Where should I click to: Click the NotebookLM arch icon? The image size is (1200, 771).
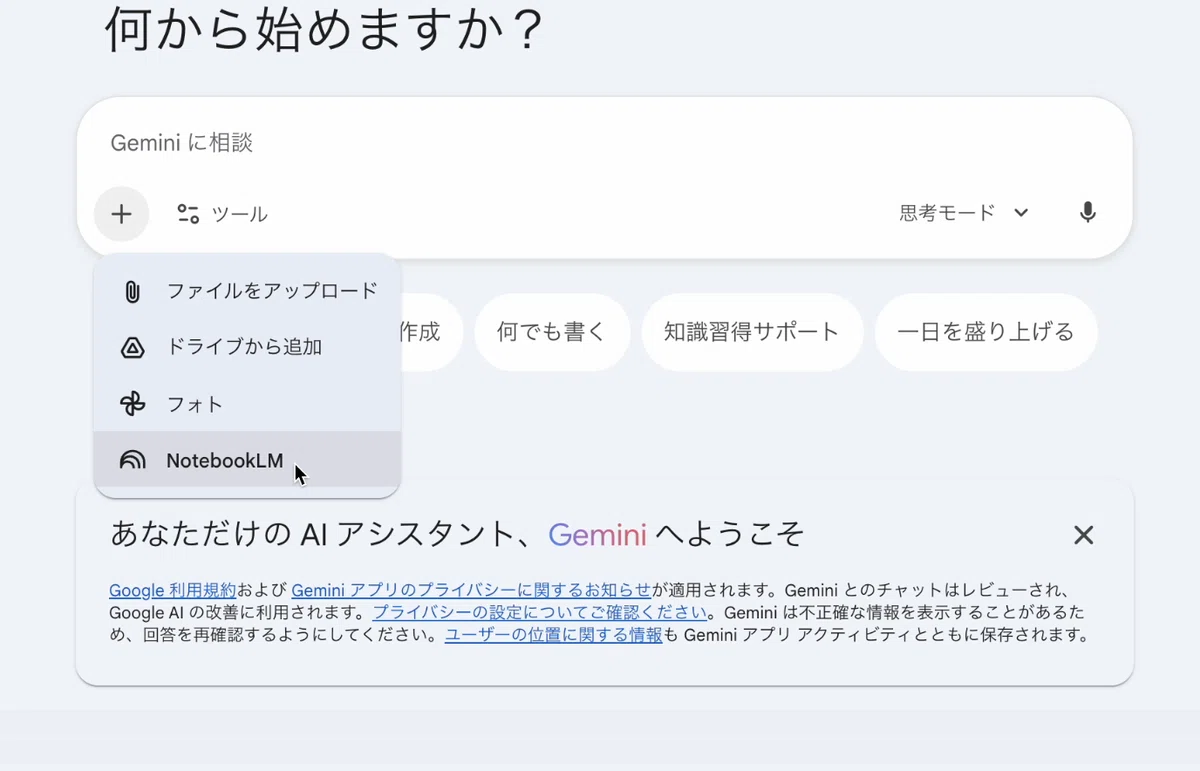coord(132,461)
